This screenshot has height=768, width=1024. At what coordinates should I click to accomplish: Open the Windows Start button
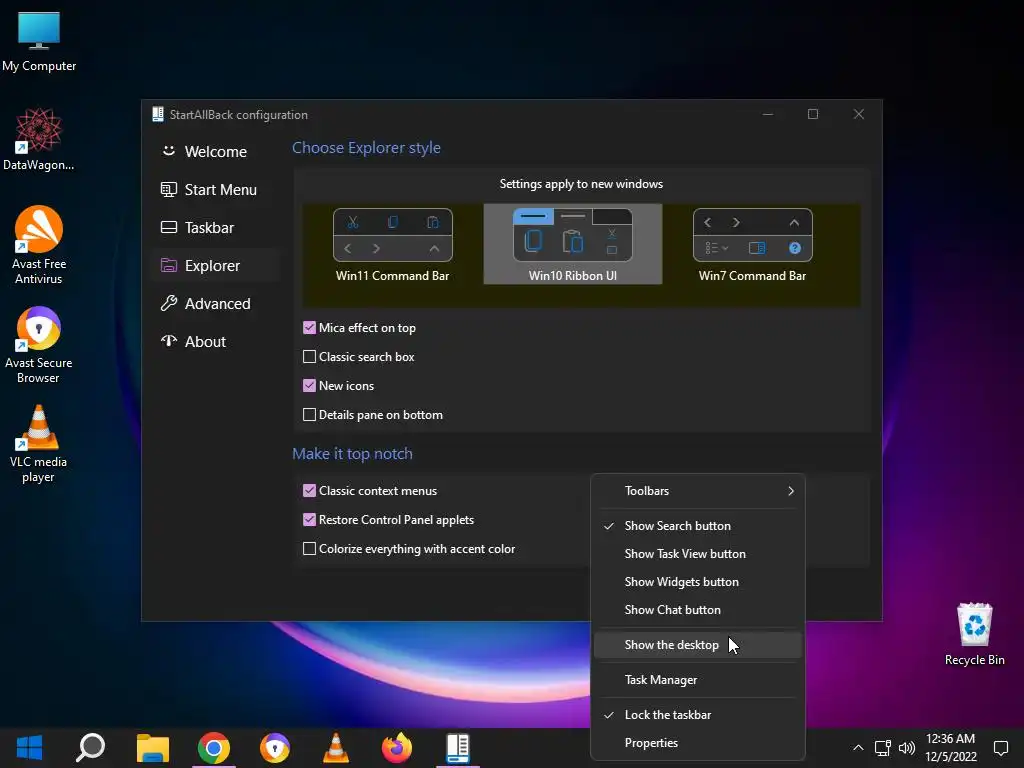tap(29, 748)
